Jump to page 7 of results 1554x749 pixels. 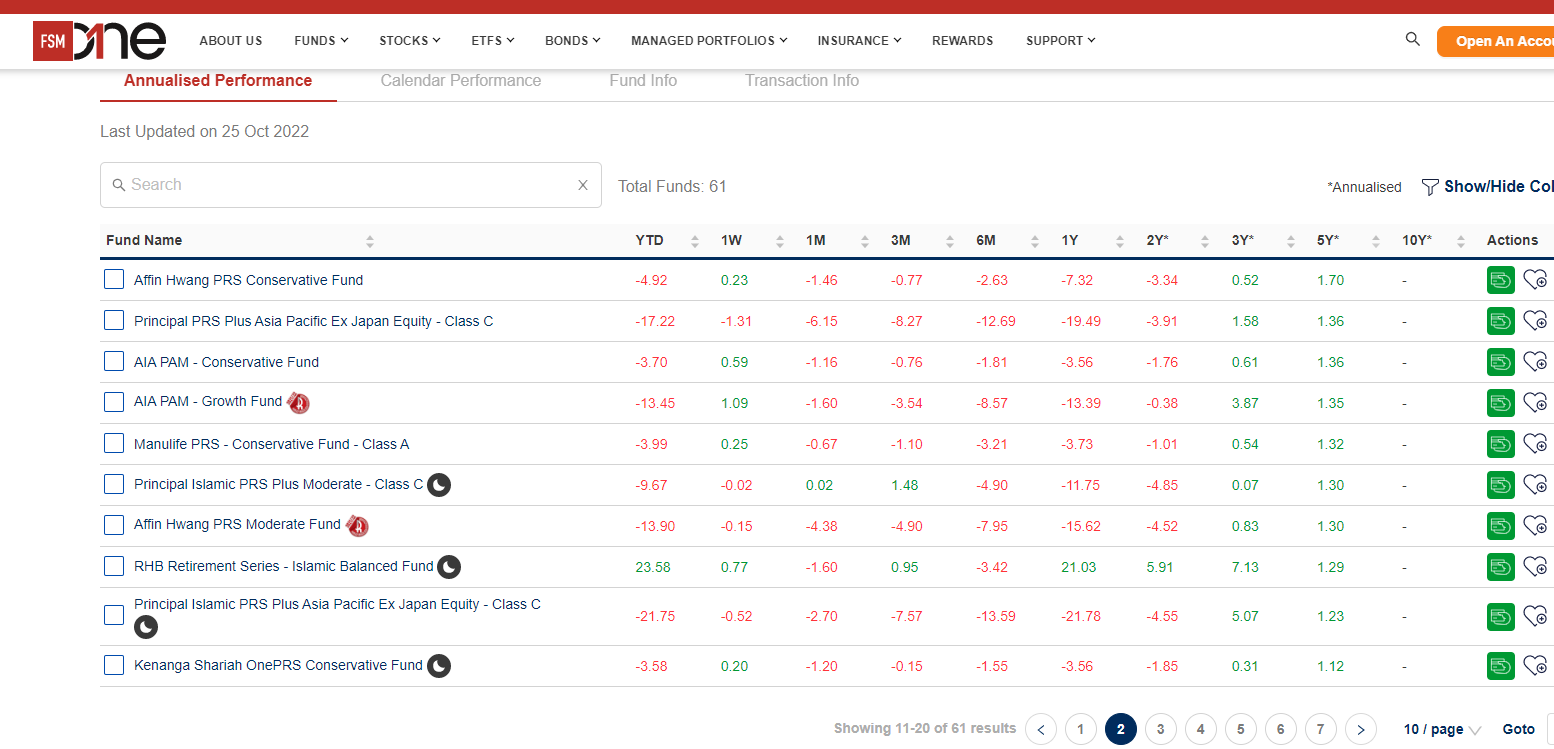(x=1321, y=729)
